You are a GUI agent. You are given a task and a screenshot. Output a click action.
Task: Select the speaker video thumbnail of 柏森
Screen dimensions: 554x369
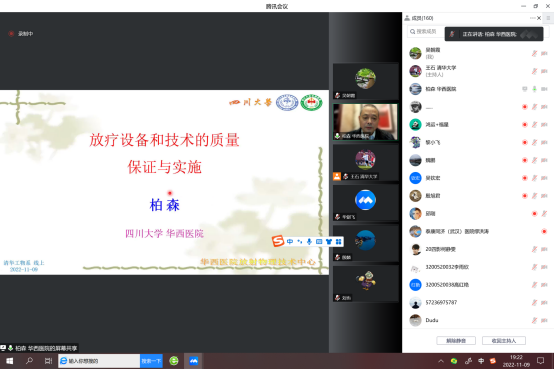pyautogui.click(x=365, y=122)
